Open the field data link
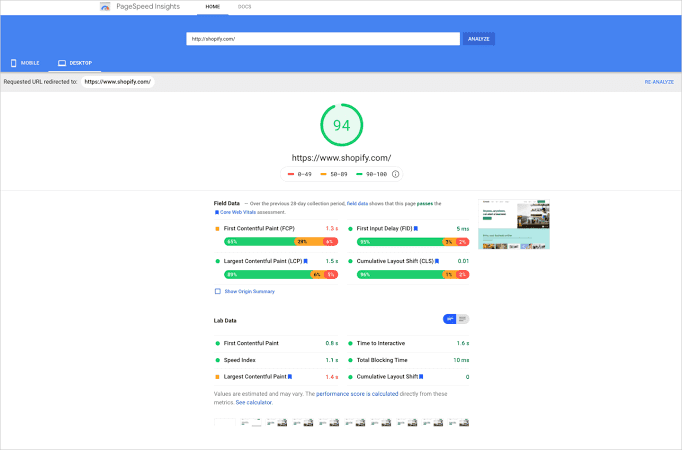 pyautogui.click(x=357, y=203)
